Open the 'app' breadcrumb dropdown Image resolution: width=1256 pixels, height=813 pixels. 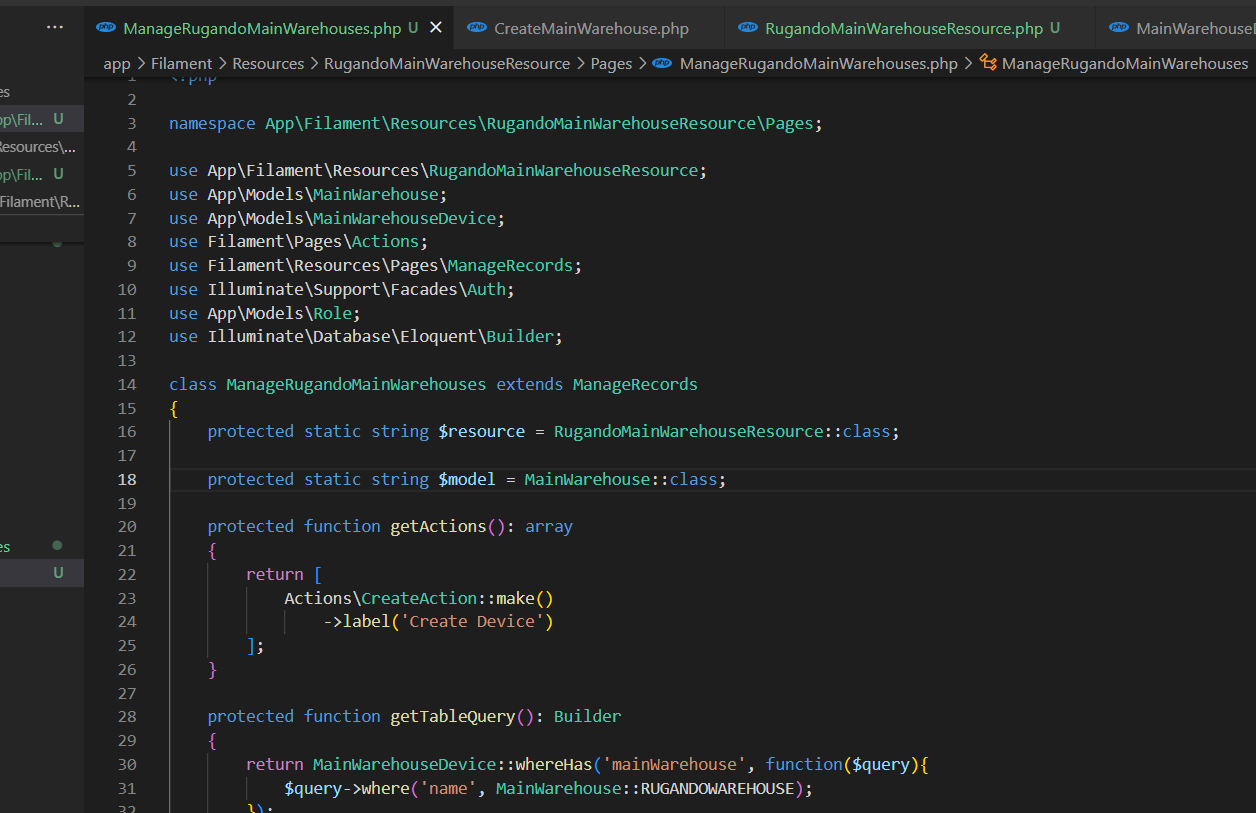[x=117, y=63]
